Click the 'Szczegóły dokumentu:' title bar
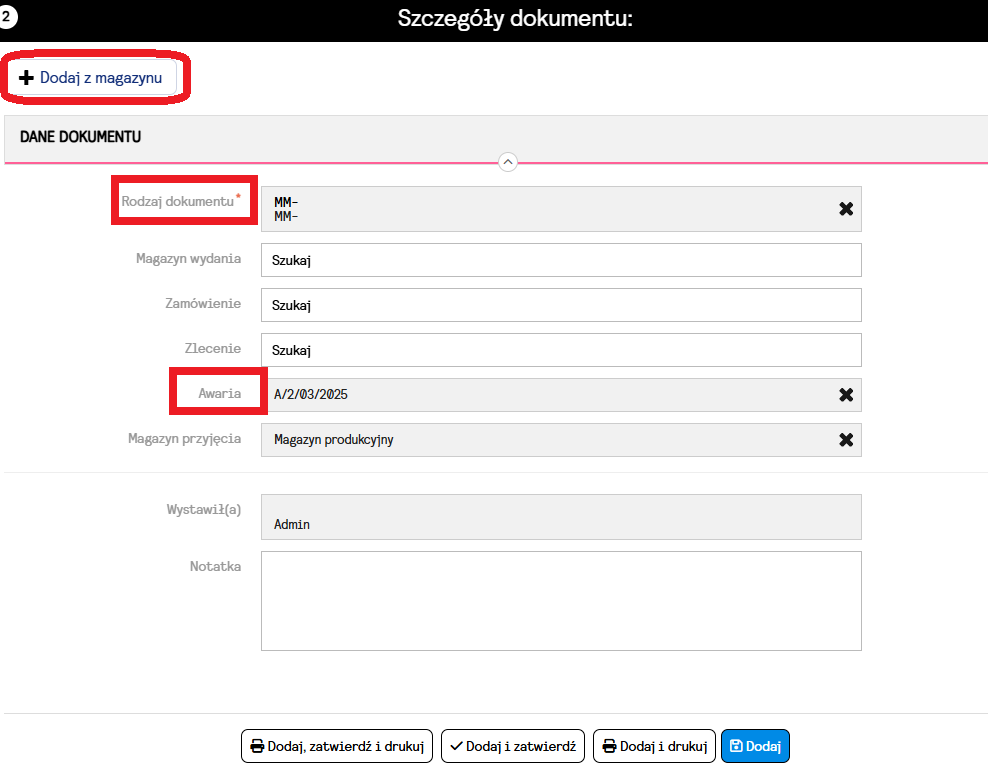988x767 pixels. pyautogui.click(x=515, y=19)
